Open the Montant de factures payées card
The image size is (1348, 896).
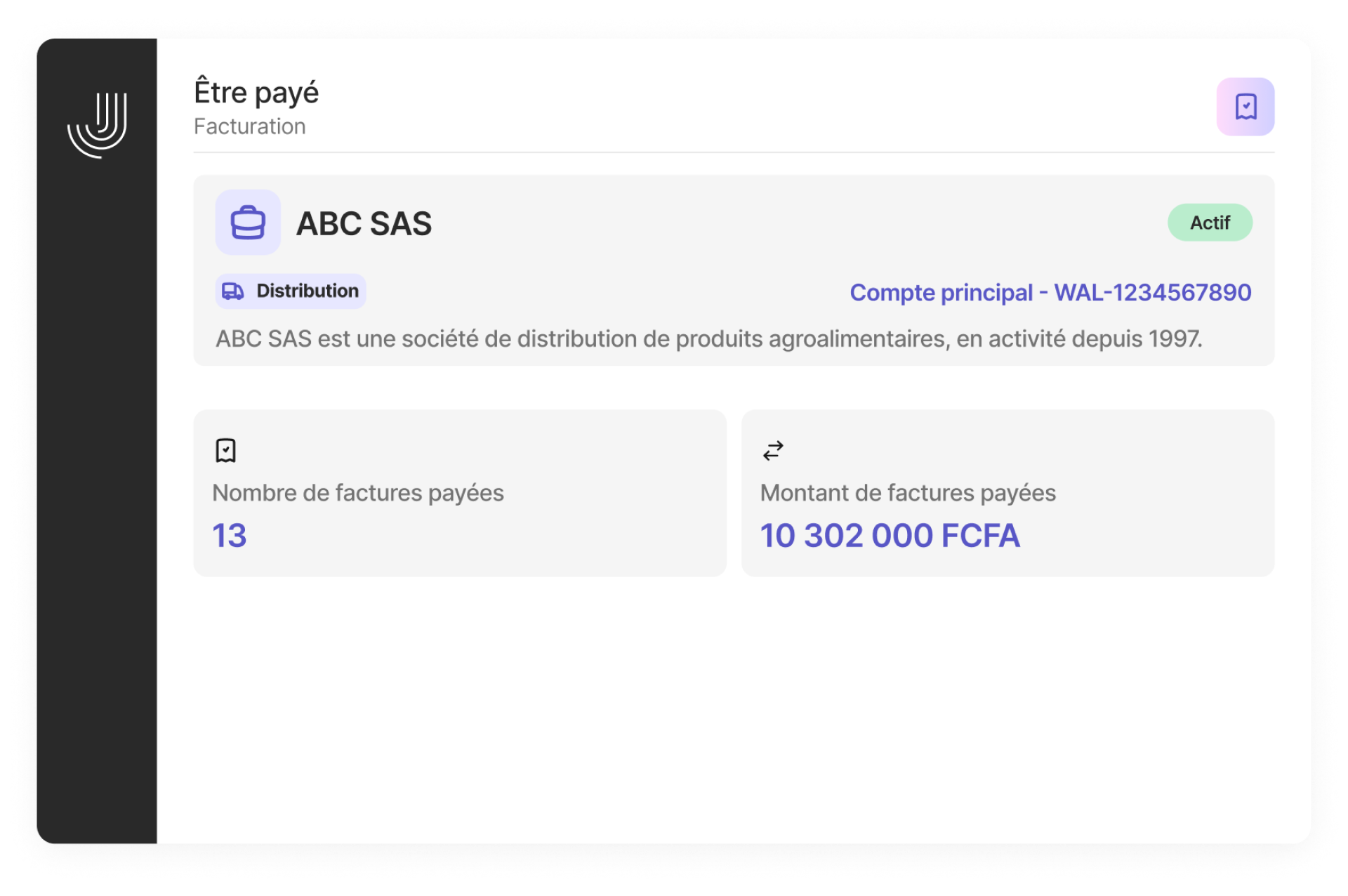tap(1007, 493)
